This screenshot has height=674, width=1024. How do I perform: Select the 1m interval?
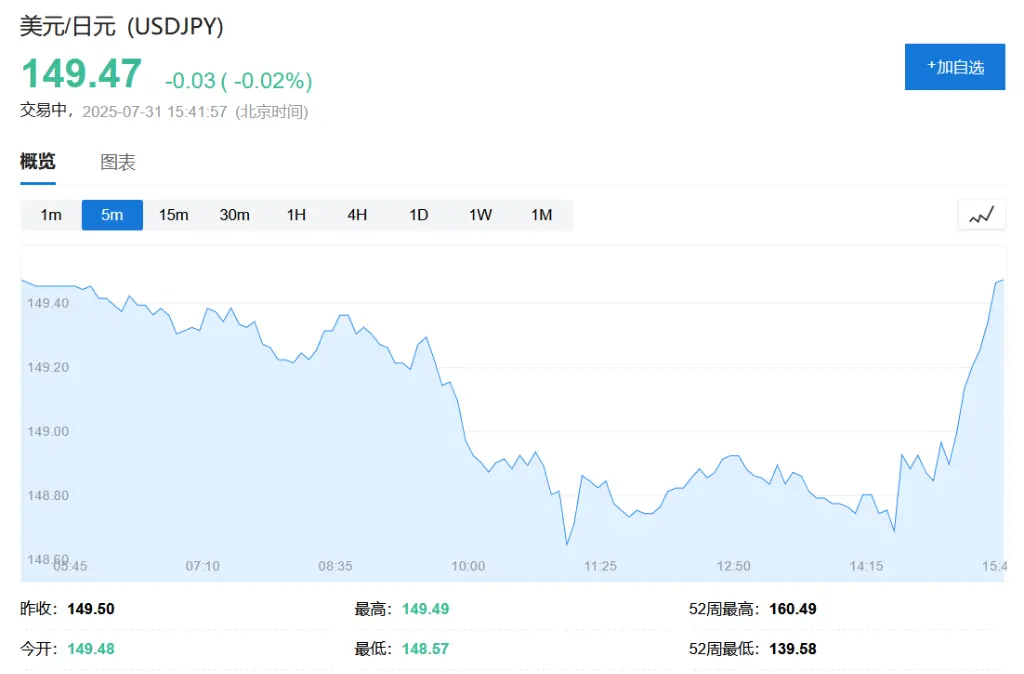coord(51,215)
